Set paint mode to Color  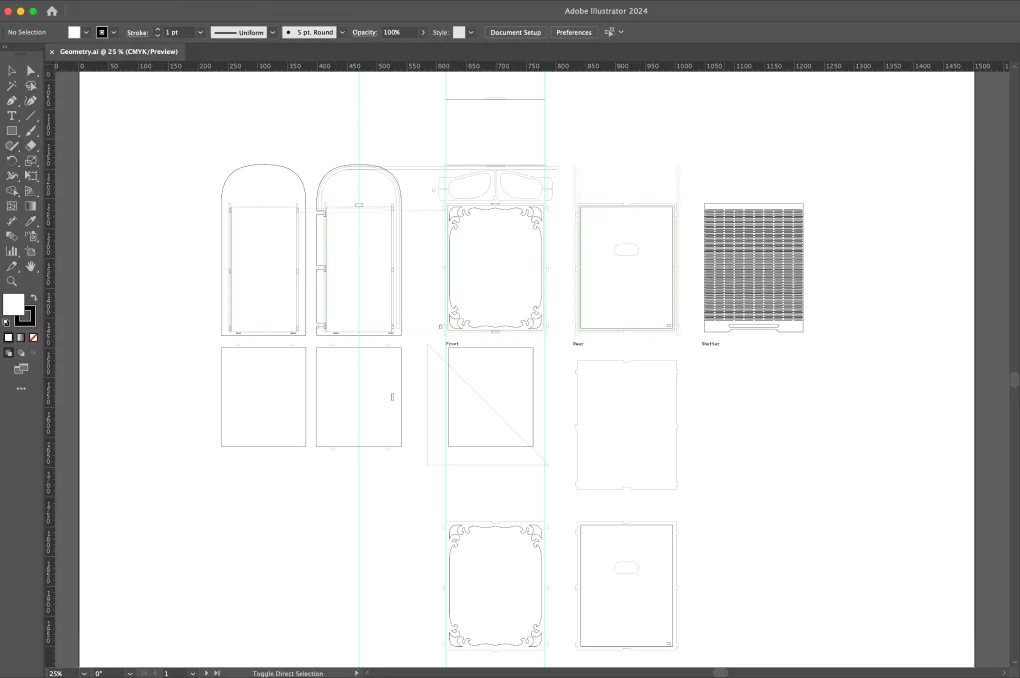point(8,338)
